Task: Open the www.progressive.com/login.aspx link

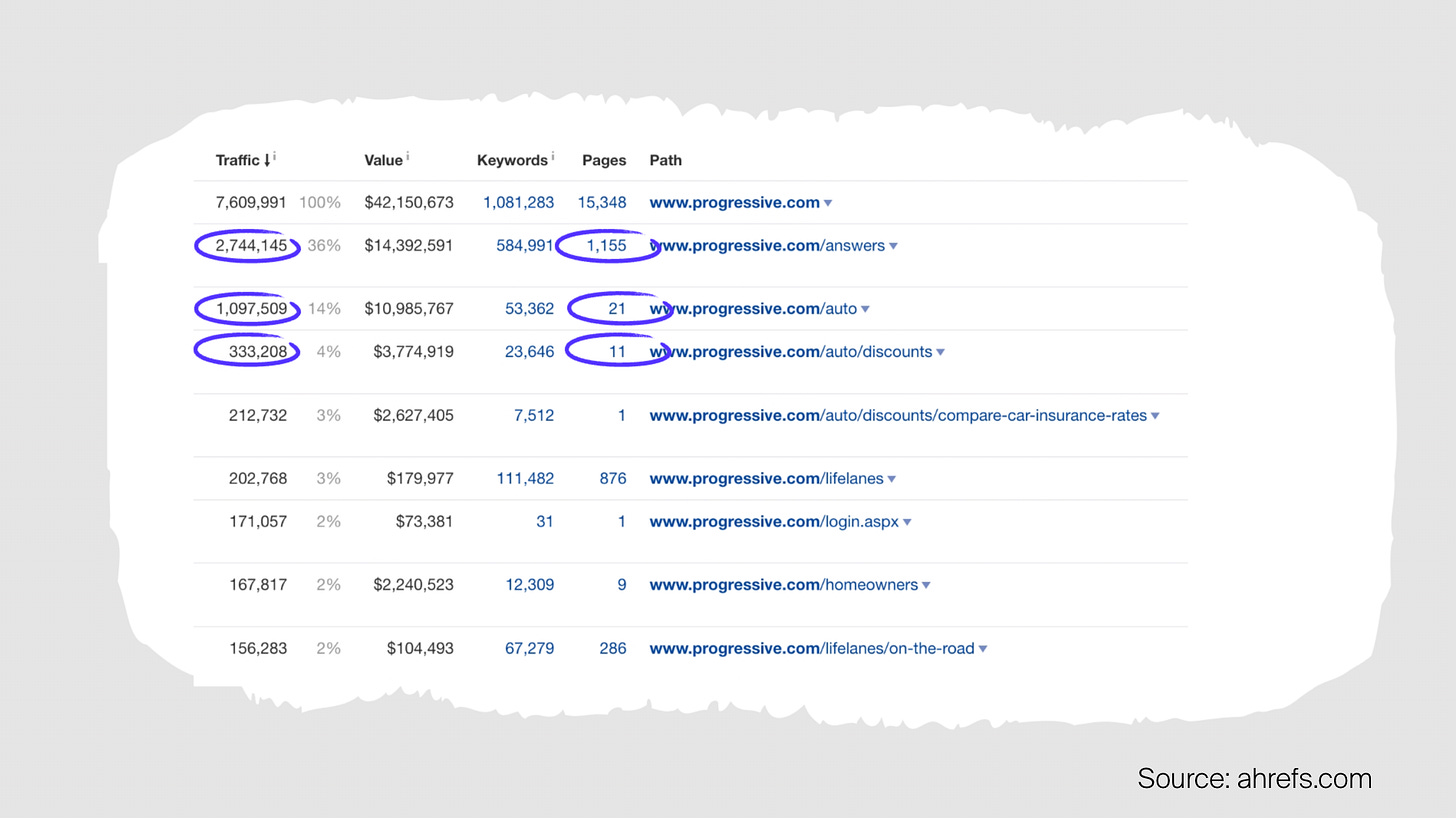Action: 774,521
